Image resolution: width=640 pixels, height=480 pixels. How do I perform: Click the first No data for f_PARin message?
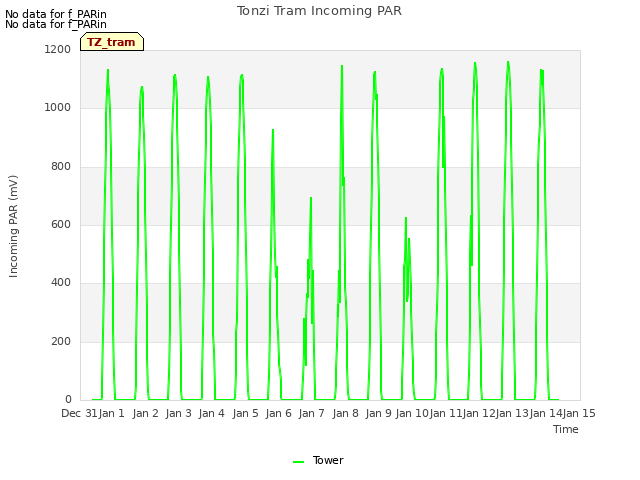[x=56, y=14]
